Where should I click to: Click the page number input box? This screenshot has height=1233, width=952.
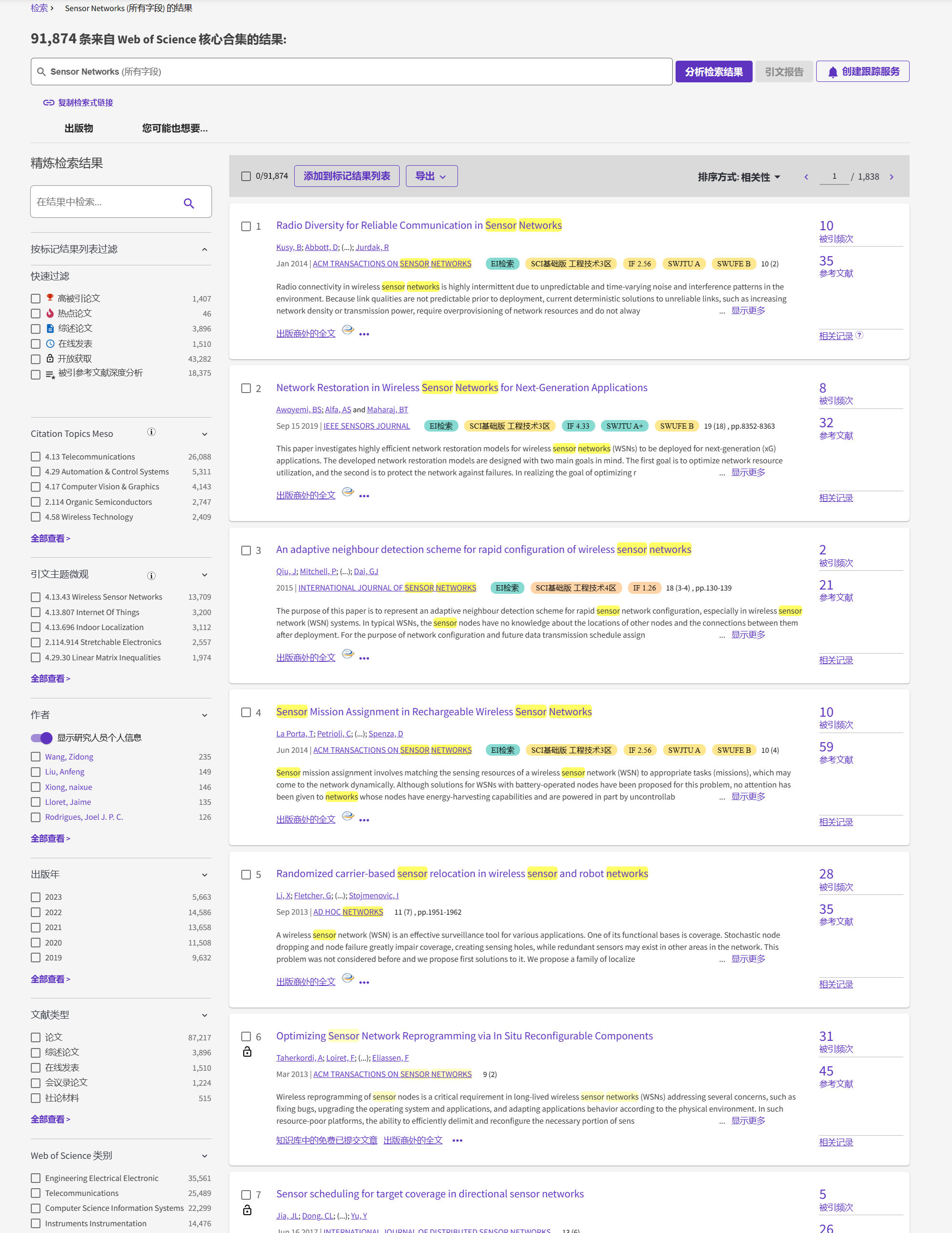(834, 177)
